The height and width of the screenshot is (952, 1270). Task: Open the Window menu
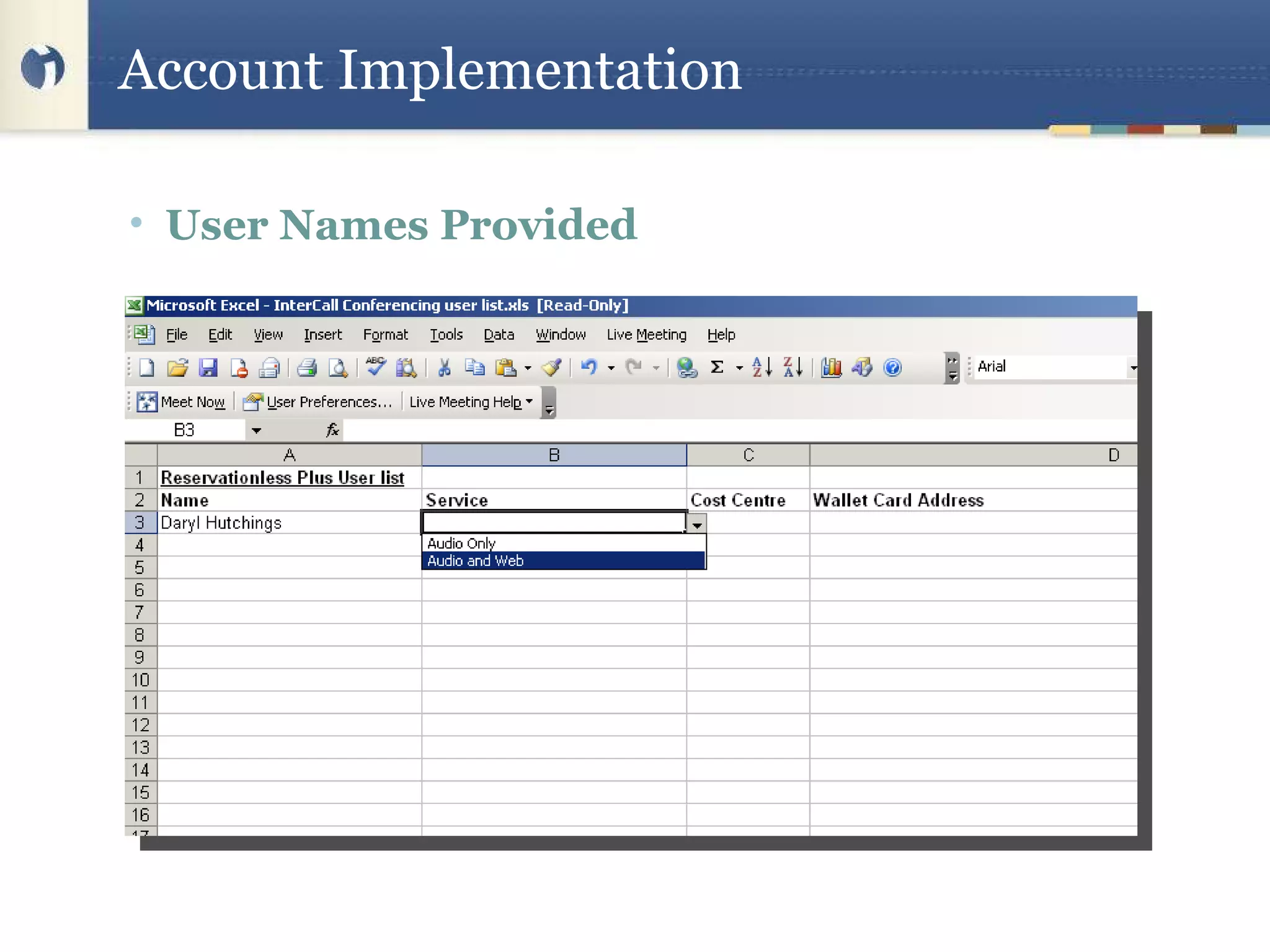561,335
